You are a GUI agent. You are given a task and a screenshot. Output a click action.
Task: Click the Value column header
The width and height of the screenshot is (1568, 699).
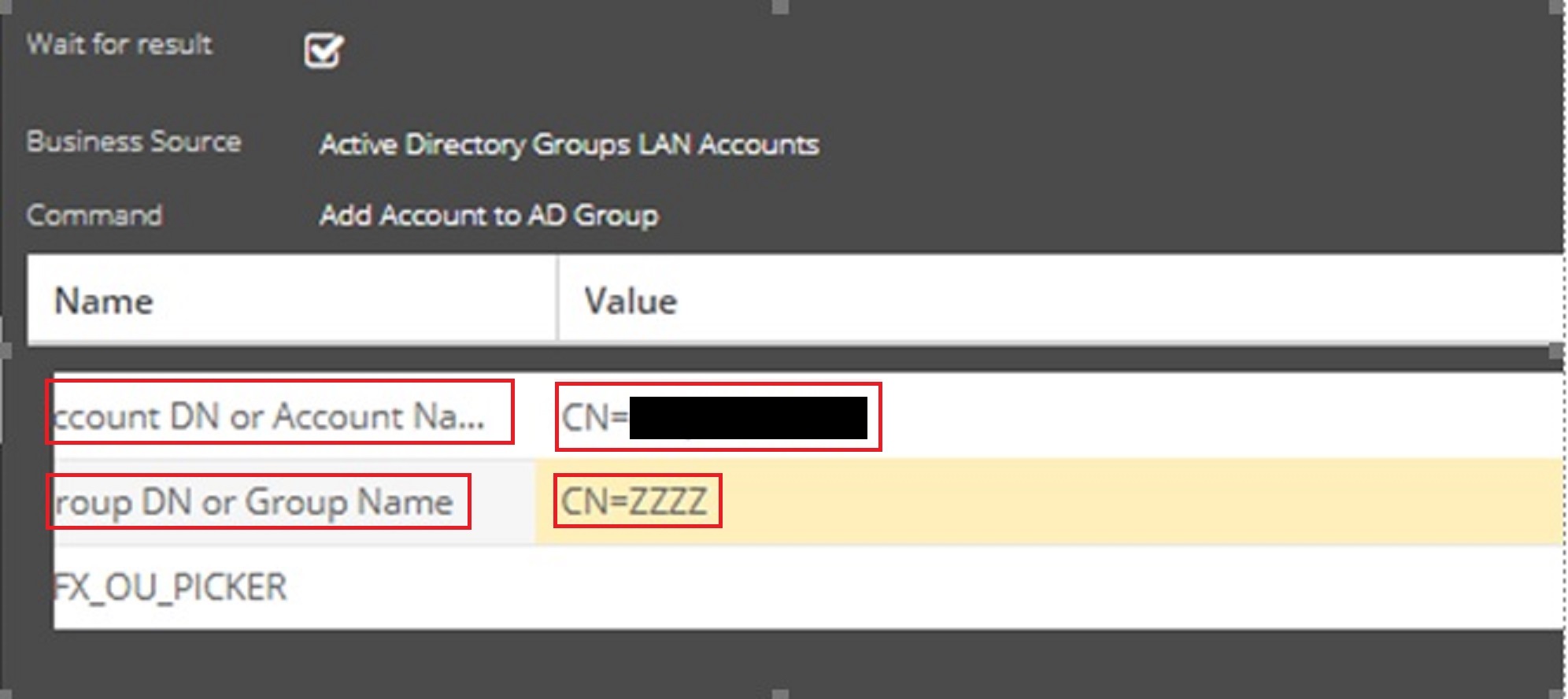pos(630,301)
